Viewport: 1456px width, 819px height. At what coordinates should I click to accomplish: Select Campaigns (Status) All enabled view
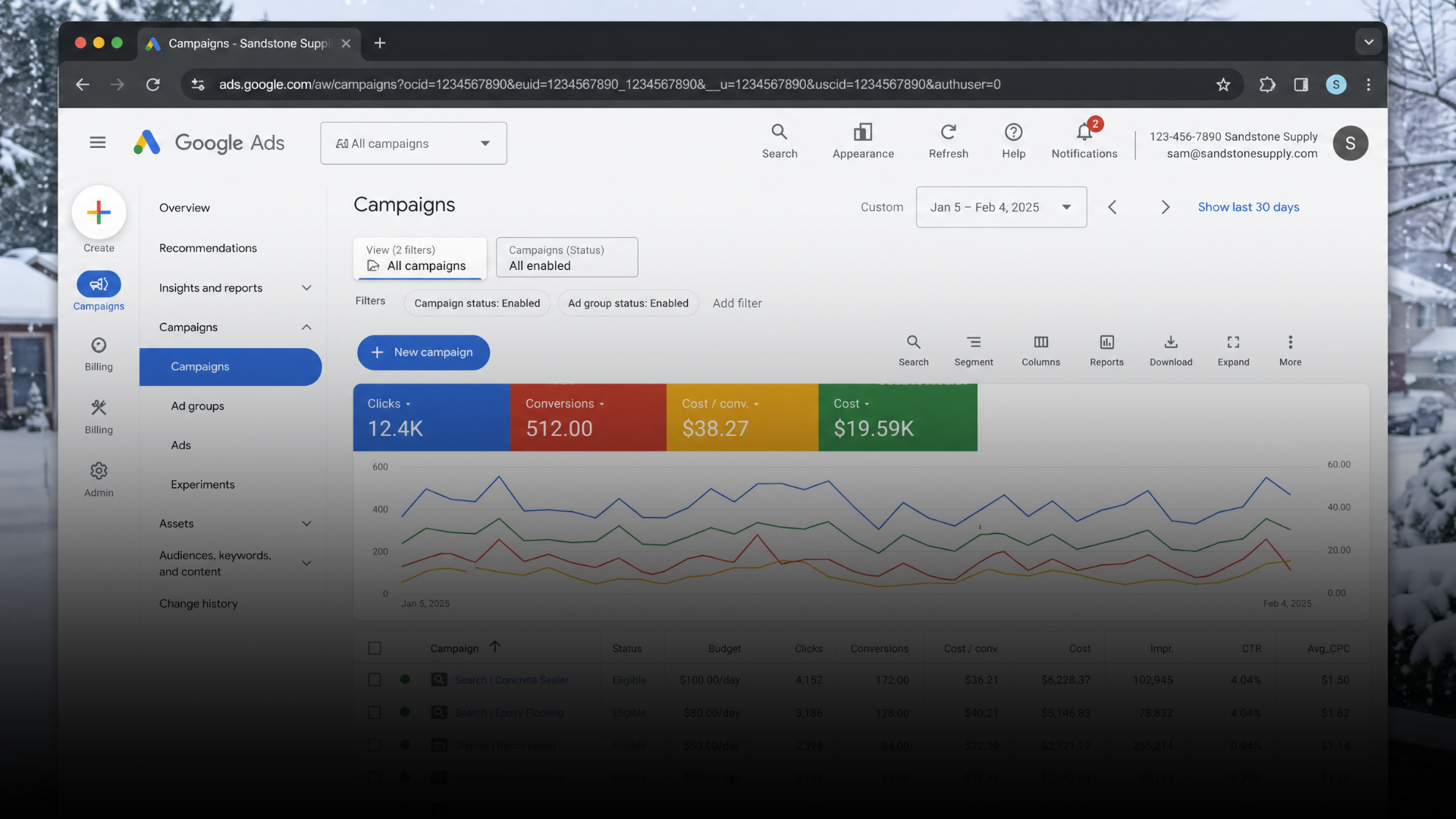pos(566,258)
